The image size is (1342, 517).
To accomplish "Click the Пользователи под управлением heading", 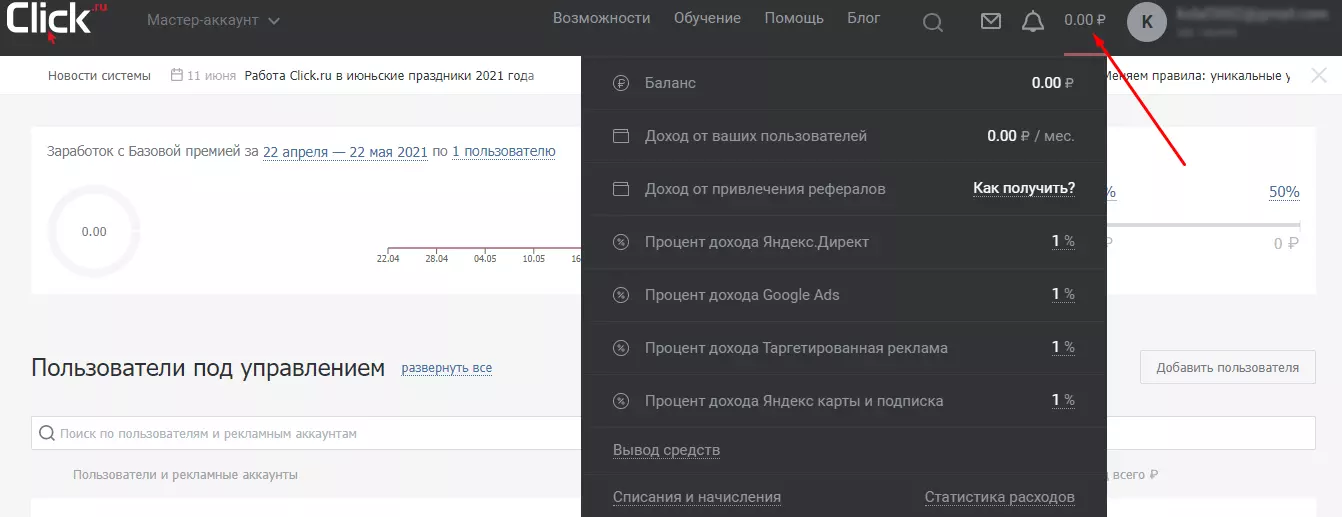I will tap(208, 368).
